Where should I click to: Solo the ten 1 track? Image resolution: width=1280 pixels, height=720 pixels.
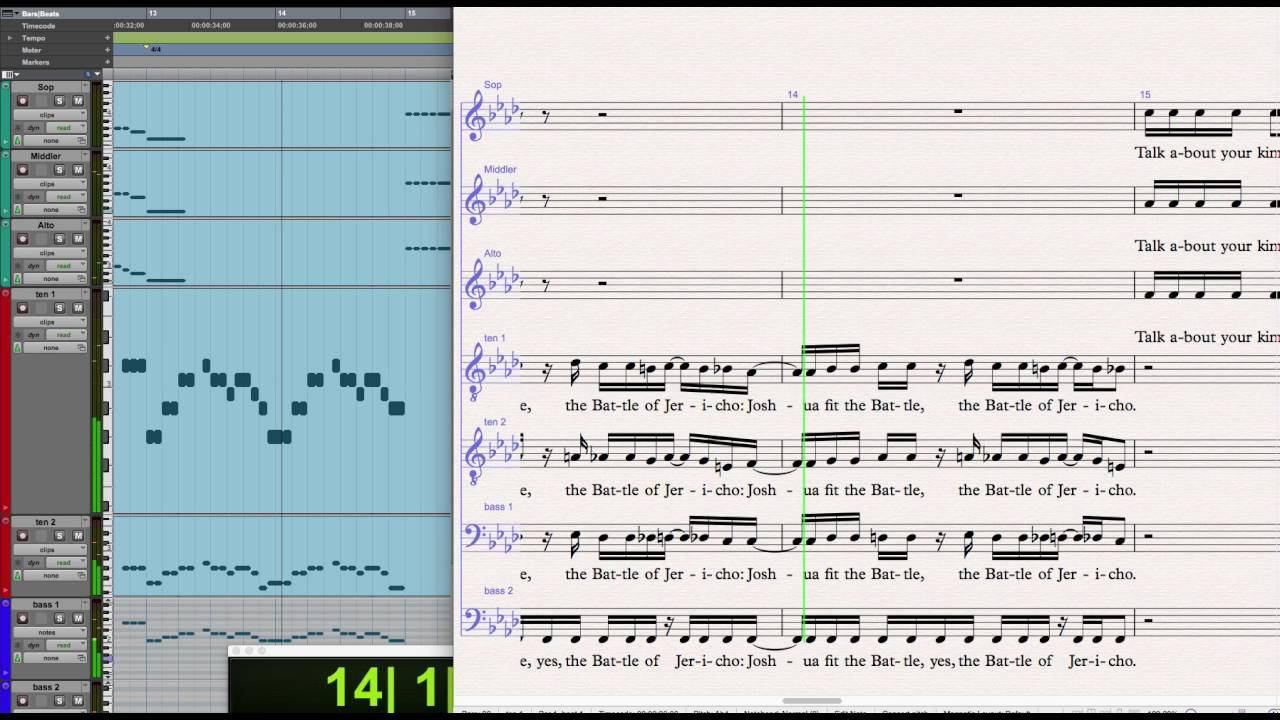[x=59, y=308]
